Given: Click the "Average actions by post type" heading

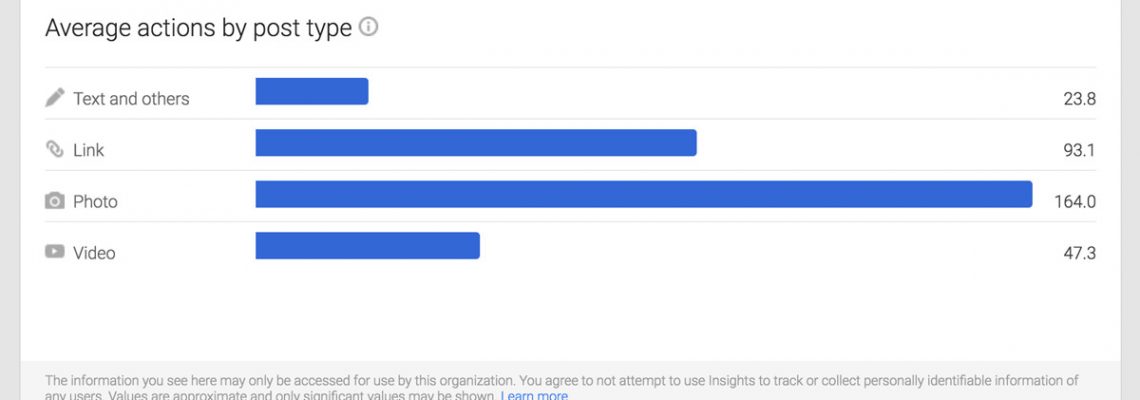Looking at the screenshot, I should point(198,28).
